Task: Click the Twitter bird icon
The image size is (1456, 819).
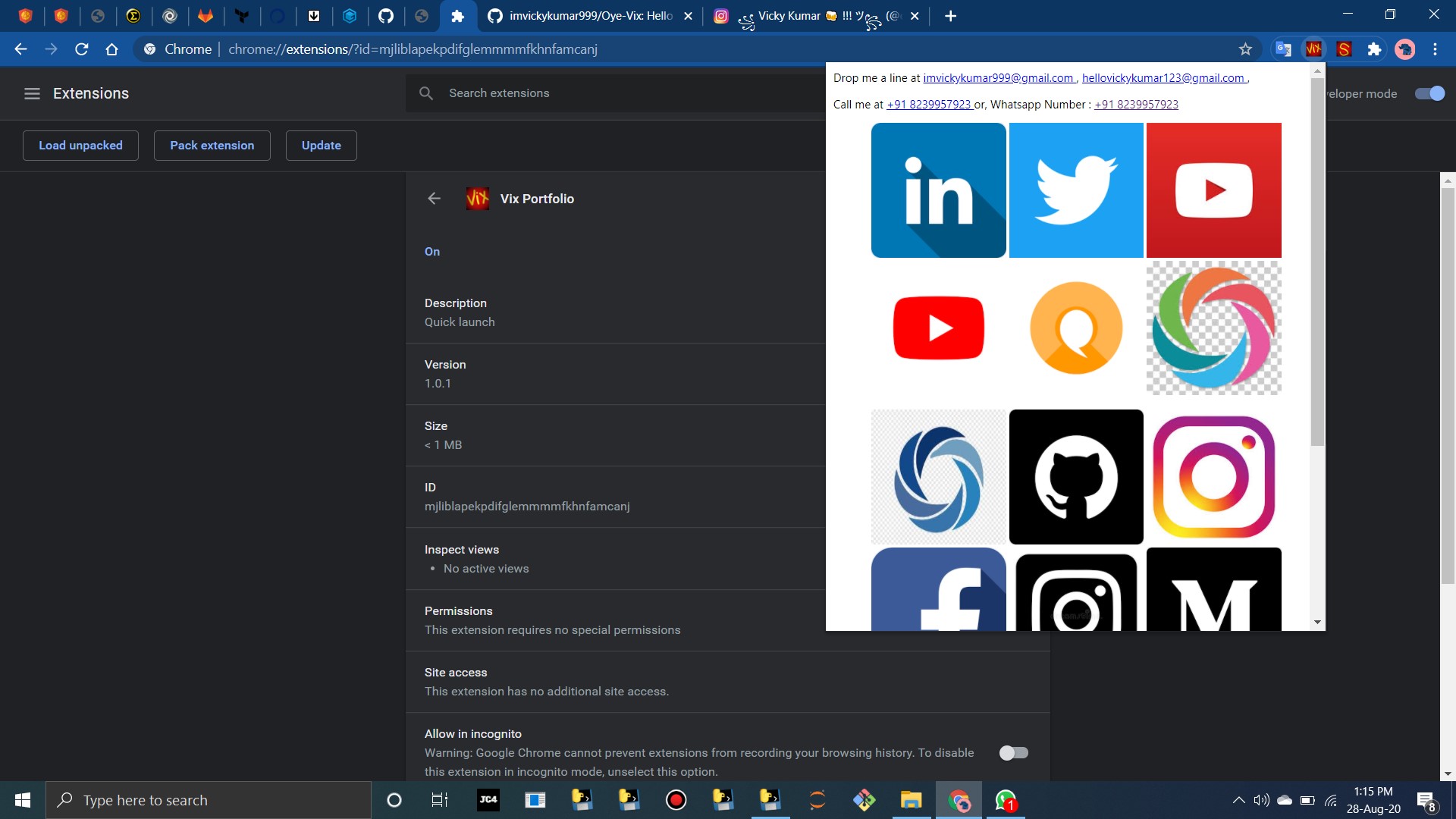Action: [1075, 190]
